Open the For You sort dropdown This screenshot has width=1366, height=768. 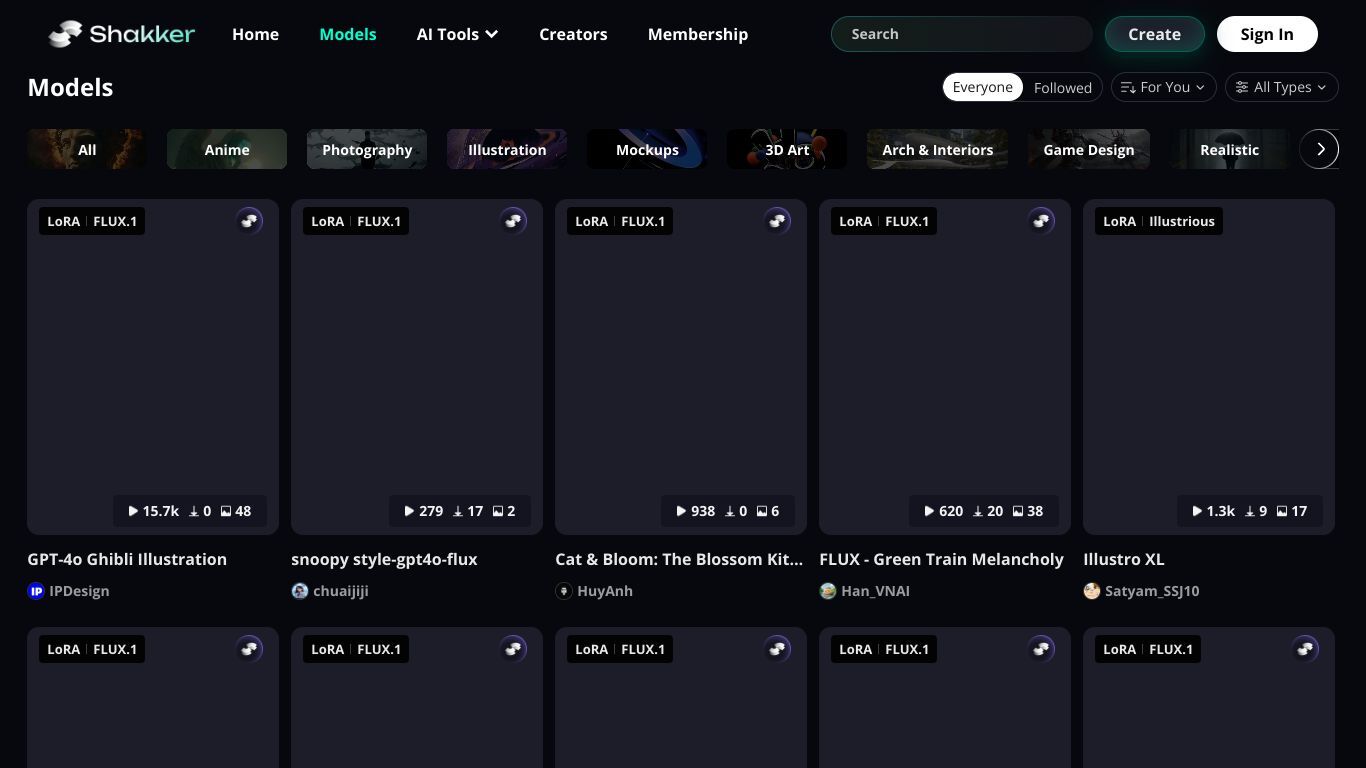(1163, 87)
